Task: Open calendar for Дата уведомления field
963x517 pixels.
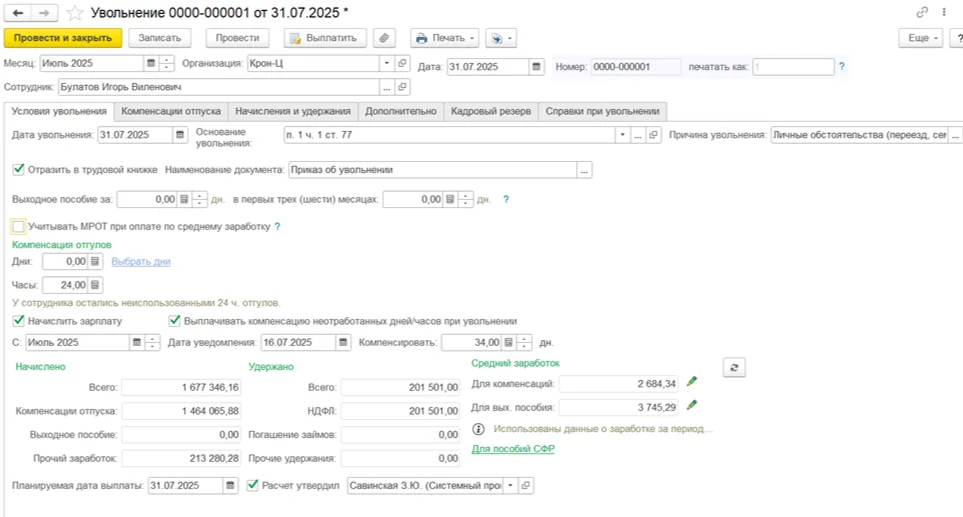Action: coord(343,343)
